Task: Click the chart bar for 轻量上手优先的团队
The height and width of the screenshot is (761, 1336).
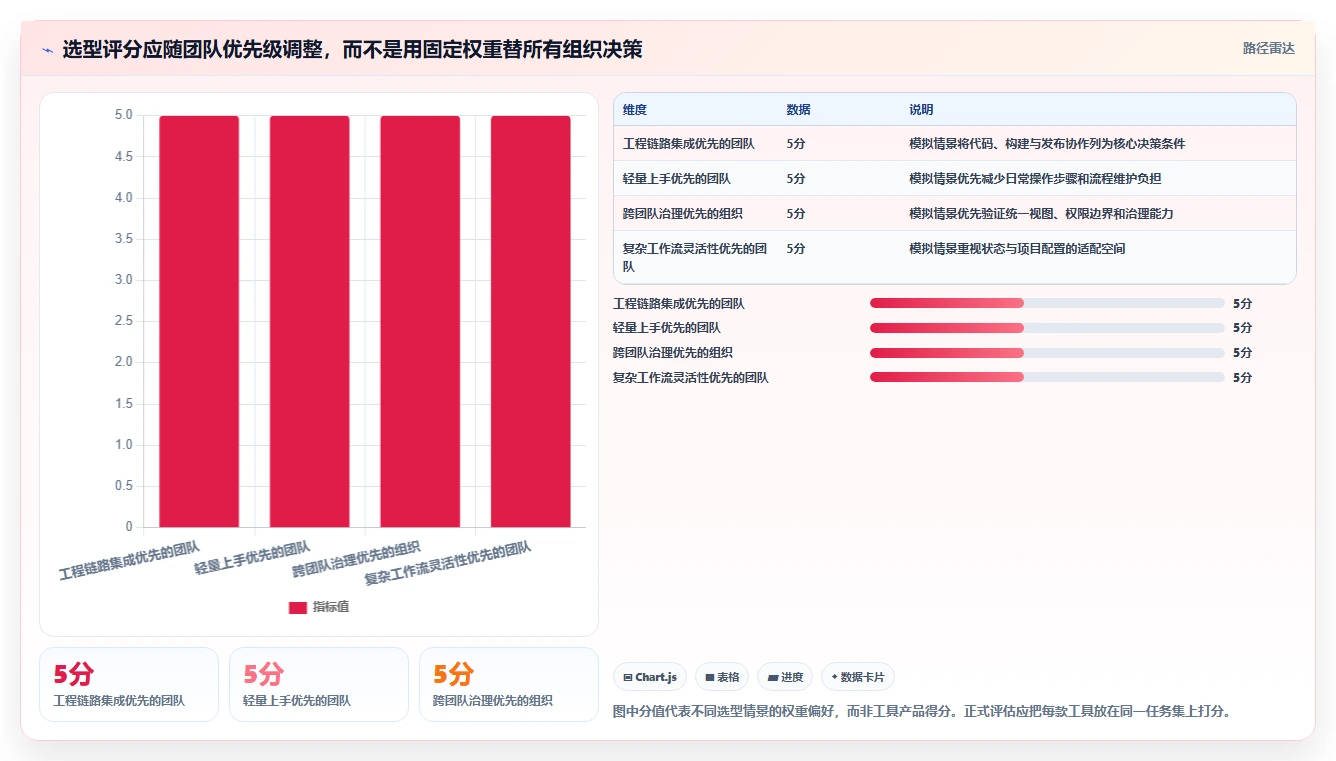Action: point(309,321)
